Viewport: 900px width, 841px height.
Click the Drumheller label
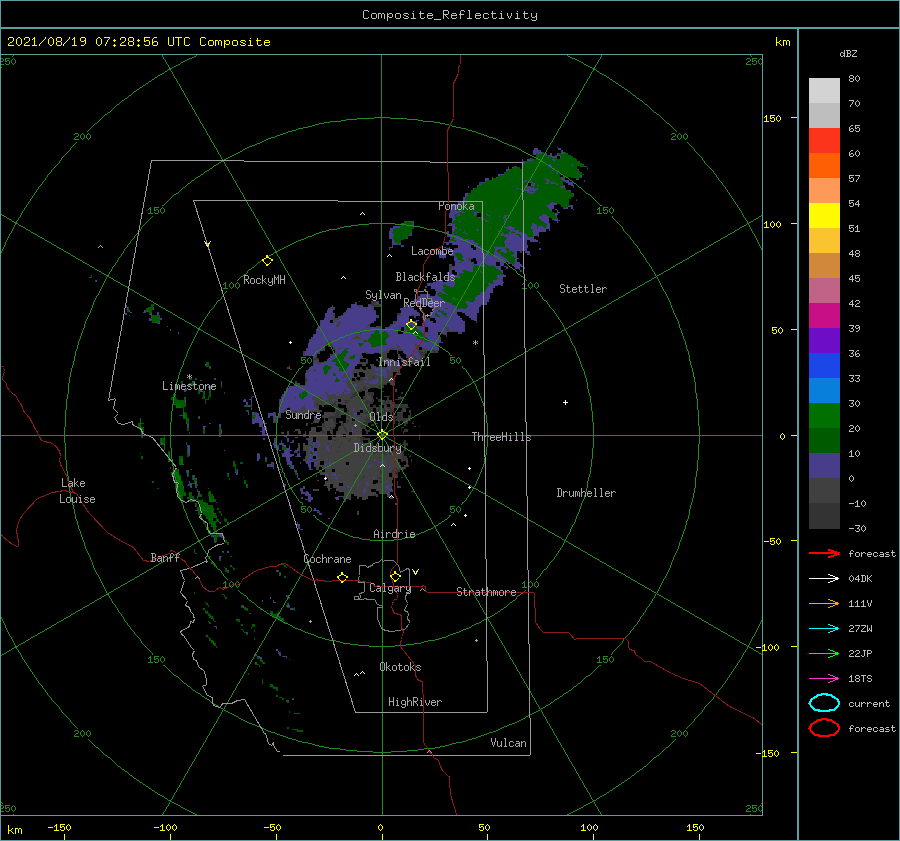[586, 493]
